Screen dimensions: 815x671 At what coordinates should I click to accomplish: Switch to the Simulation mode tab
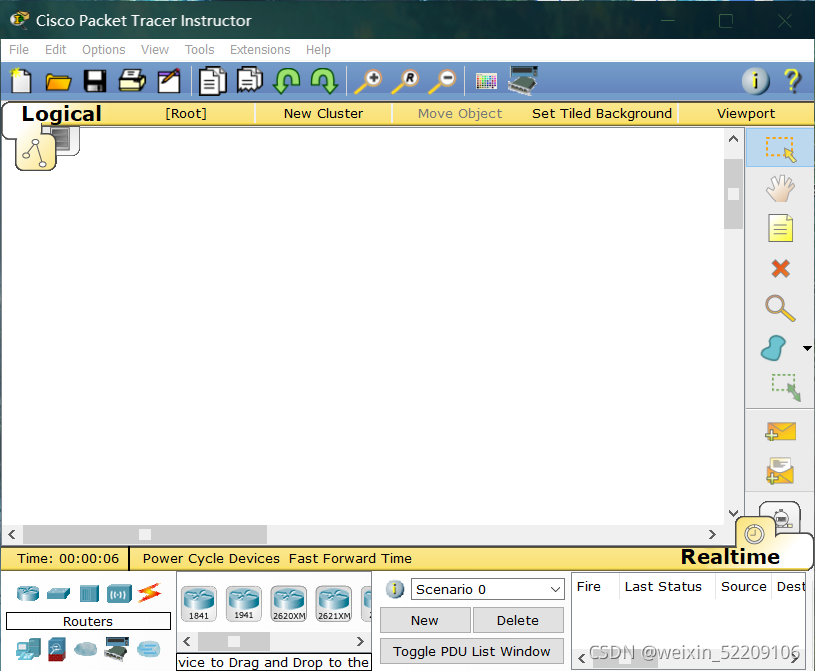tap(782, 516)
